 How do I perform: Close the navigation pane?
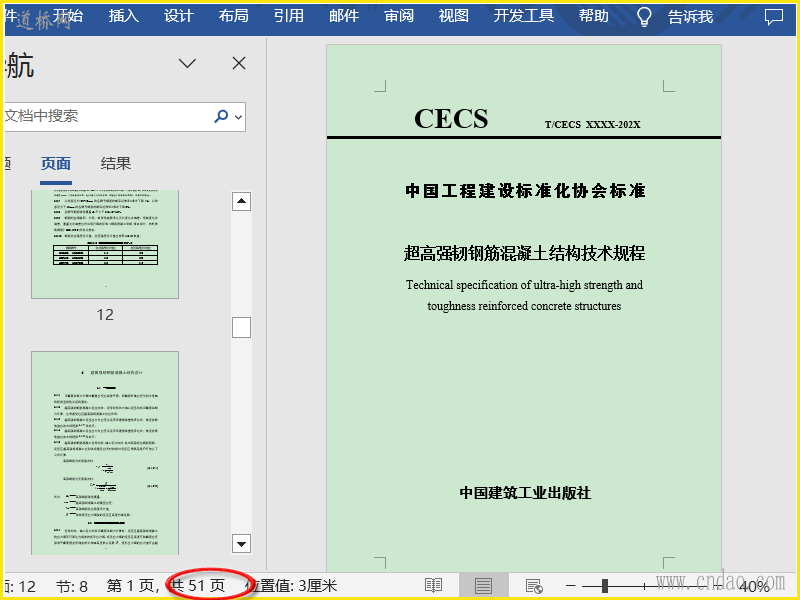pyautogui.click(x=239, y=63)
